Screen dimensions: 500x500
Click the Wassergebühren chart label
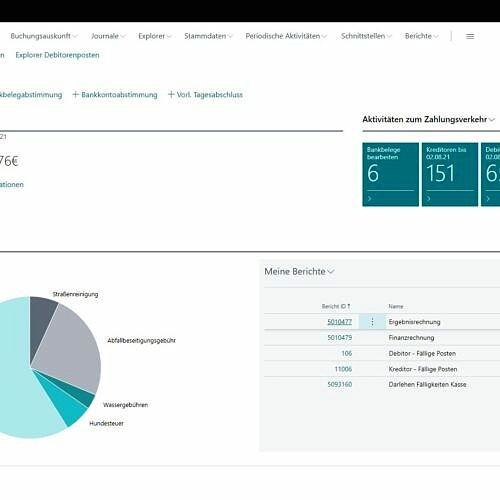(125, 405)
